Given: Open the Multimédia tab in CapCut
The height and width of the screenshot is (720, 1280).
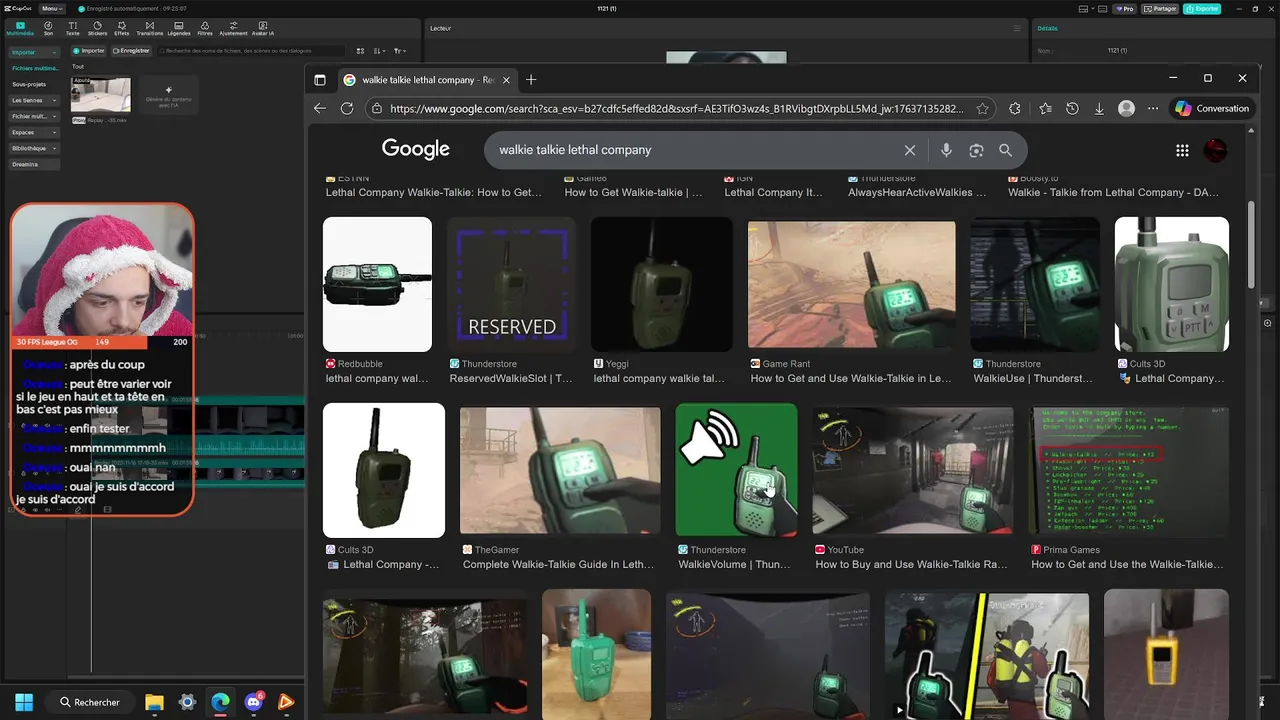Looking at the screenshot, I should 20,28.
